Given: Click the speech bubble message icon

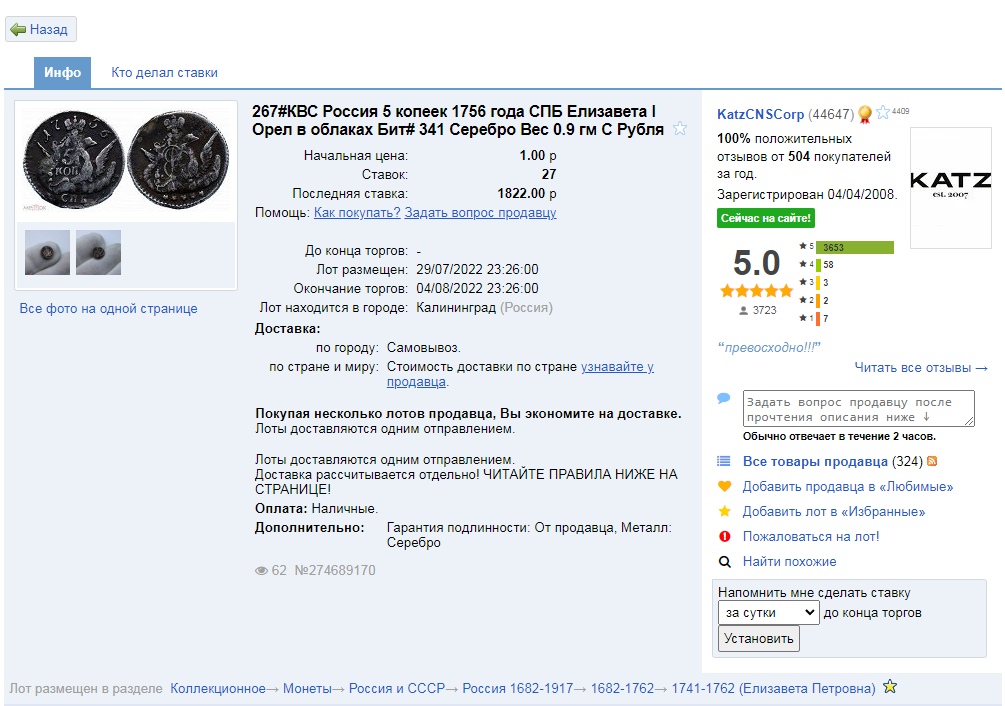Looking at the screenshot, I should 724,399.
